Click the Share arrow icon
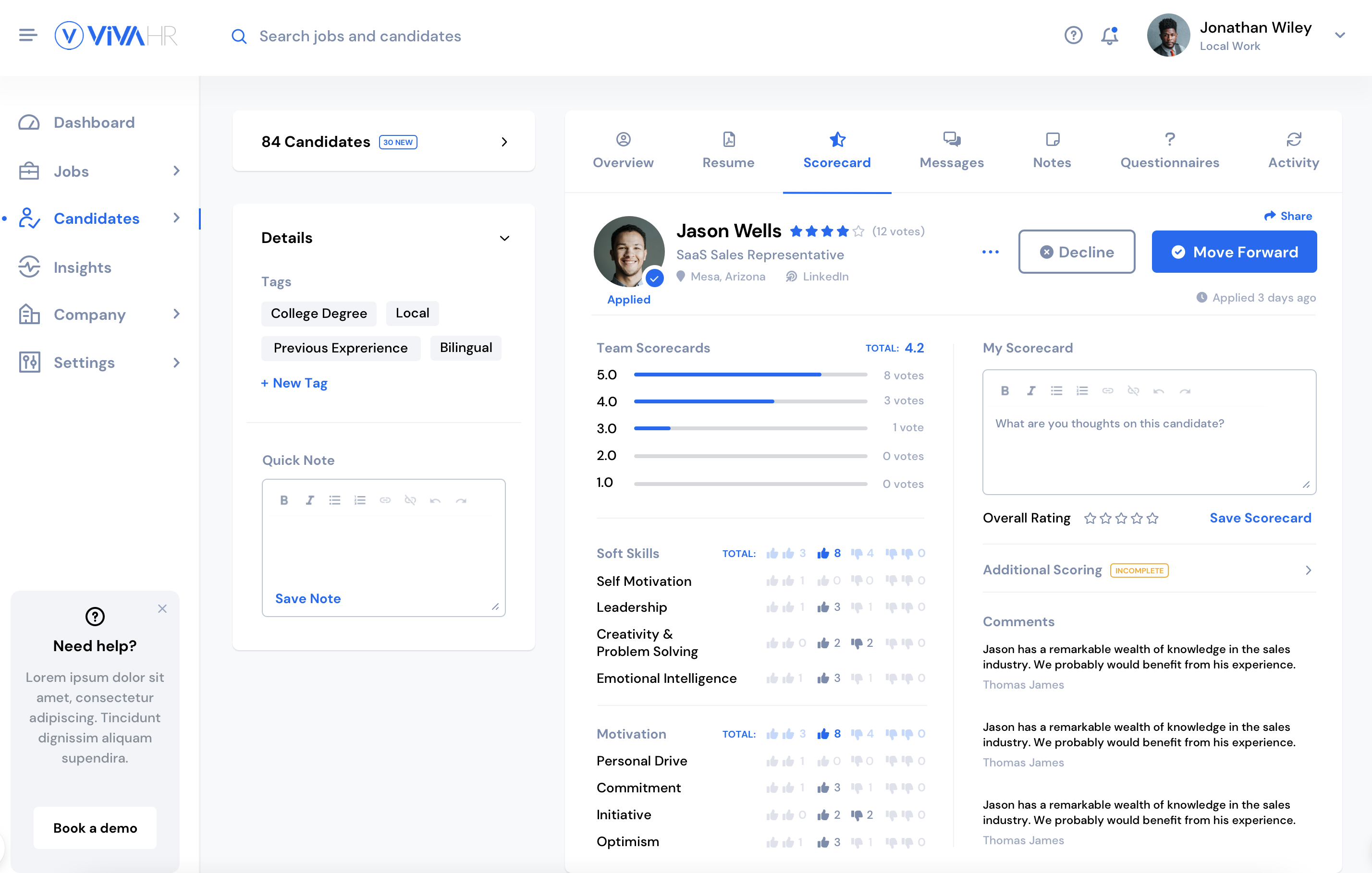 tap(1270, 216)
